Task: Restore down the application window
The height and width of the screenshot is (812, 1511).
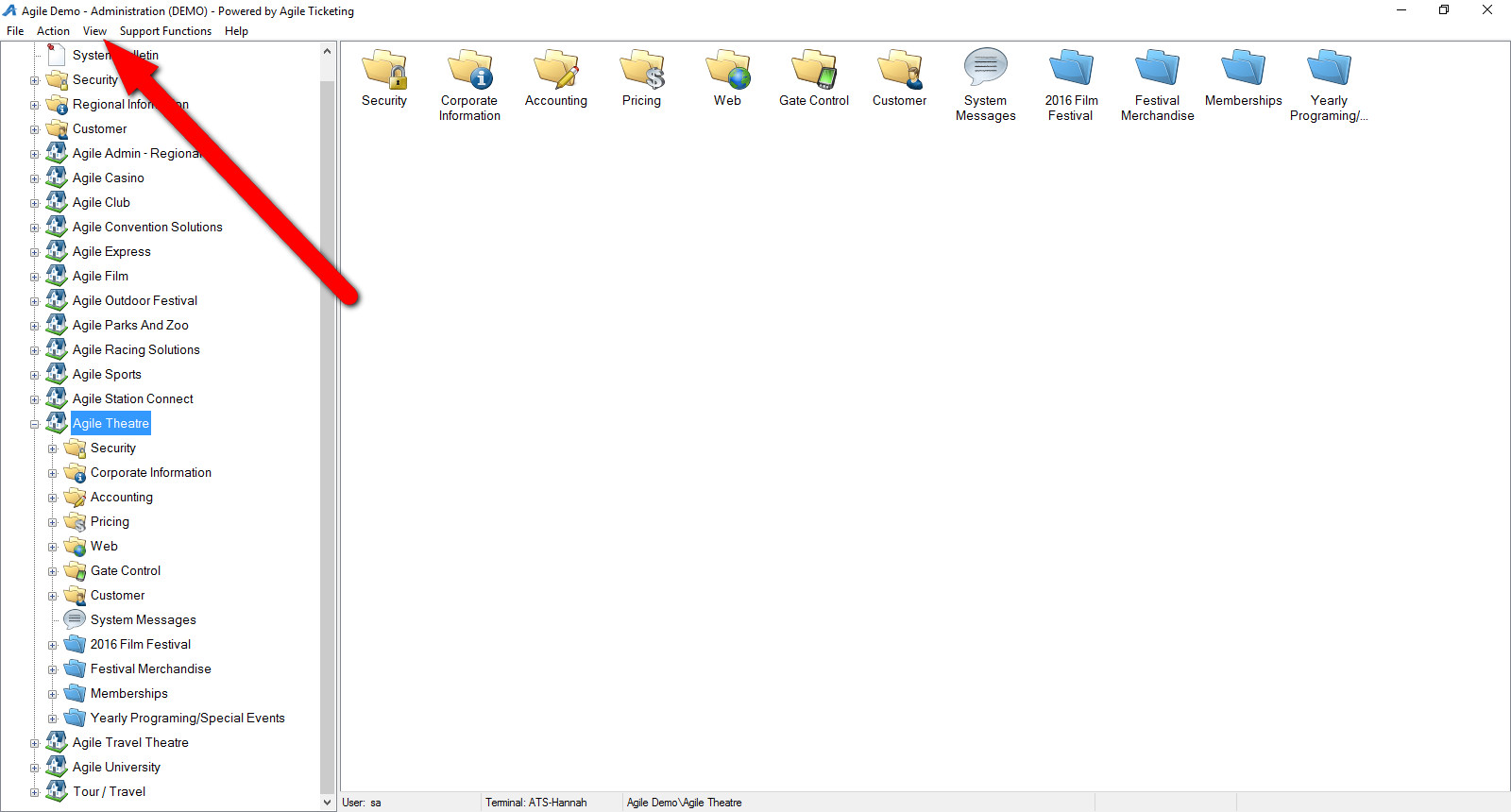Action: pos(1444,10)
